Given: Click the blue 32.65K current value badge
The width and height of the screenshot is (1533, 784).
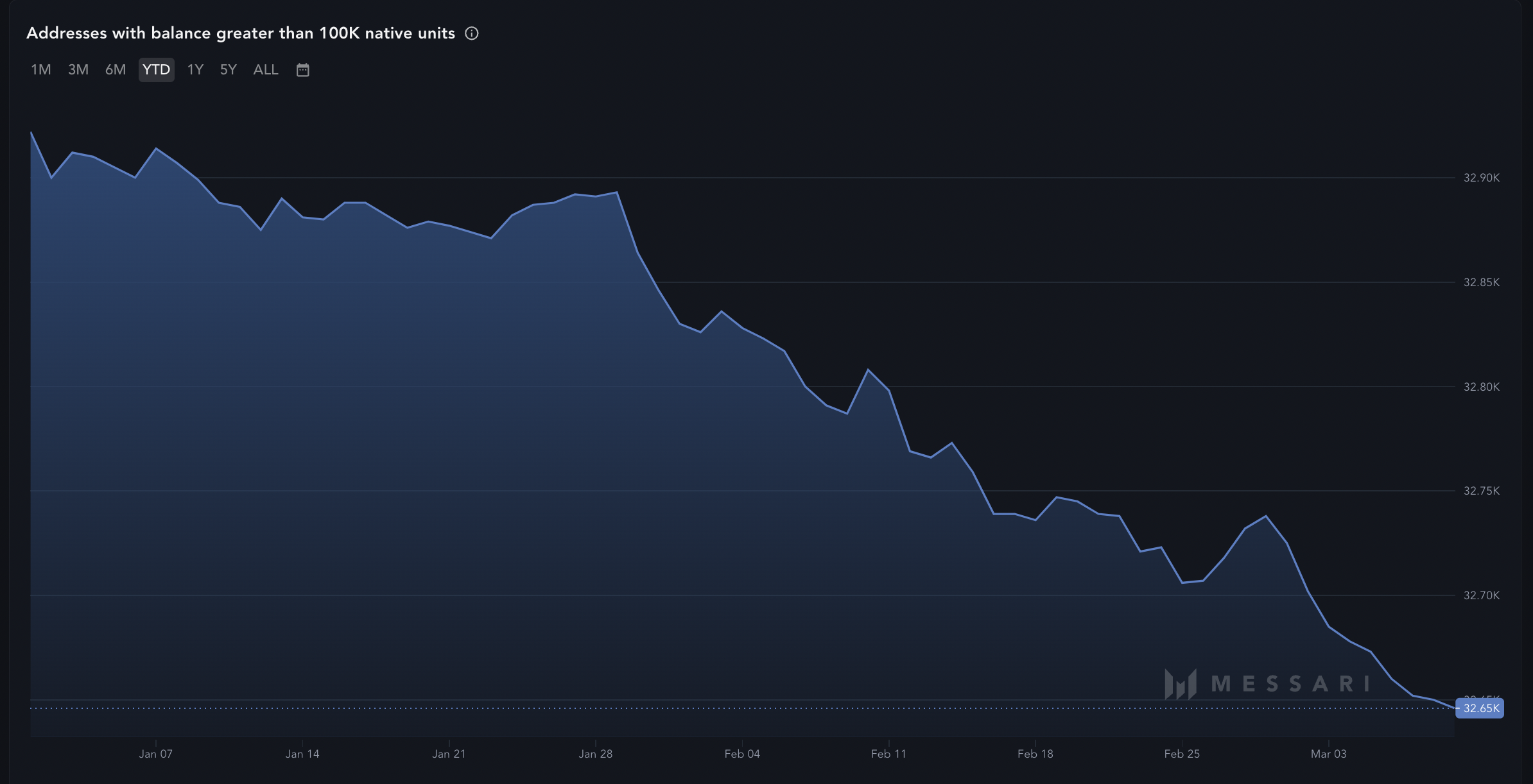Looking at the screenshot, I should click(1480, 708).
